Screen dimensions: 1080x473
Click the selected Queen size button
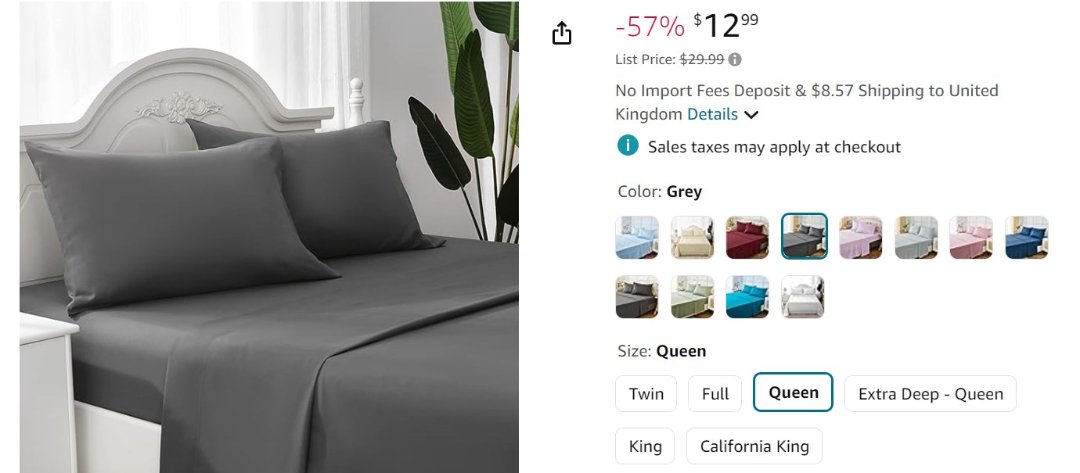tap(793, 392)
